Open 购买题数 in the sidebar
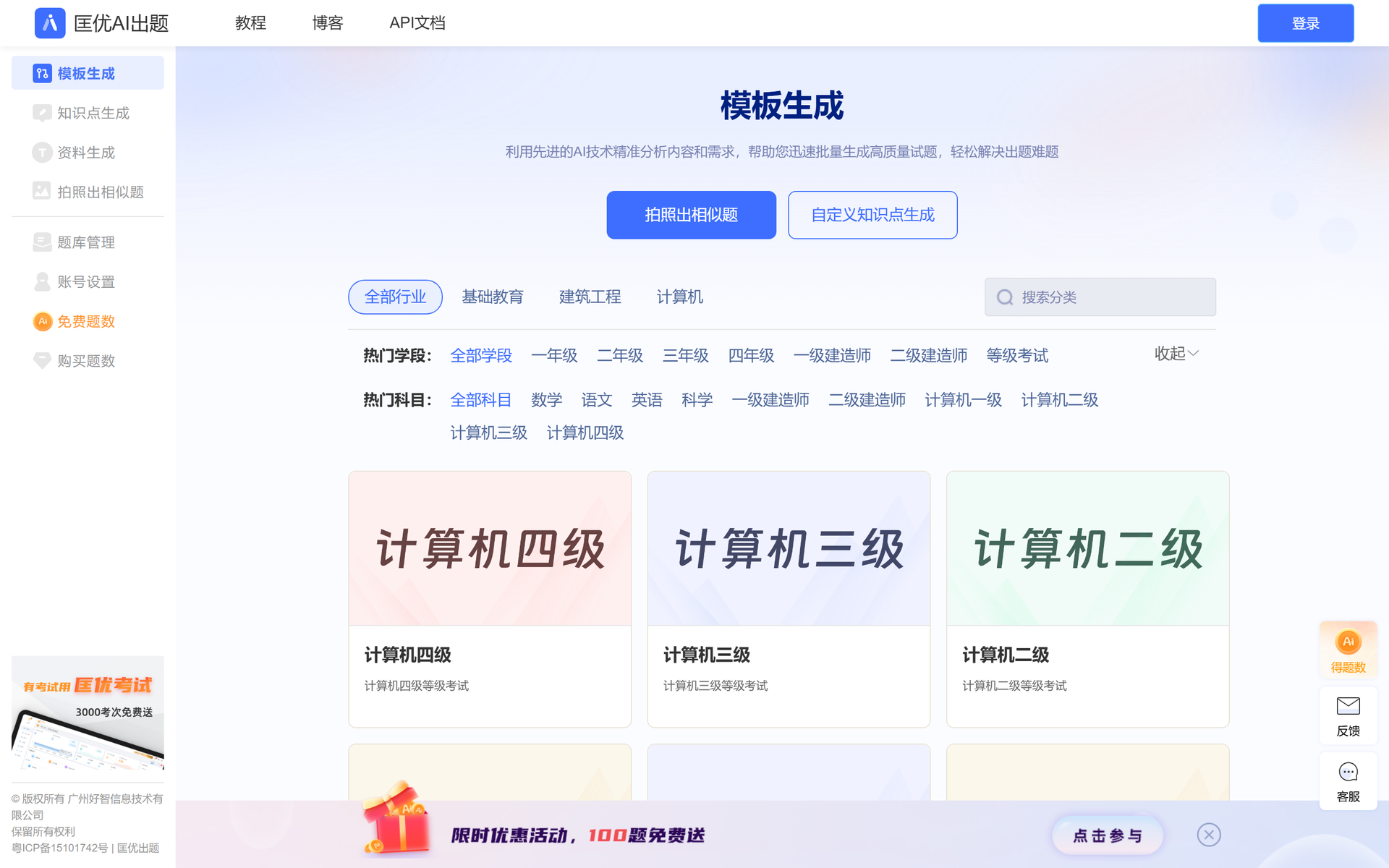 tap(88, 360)
